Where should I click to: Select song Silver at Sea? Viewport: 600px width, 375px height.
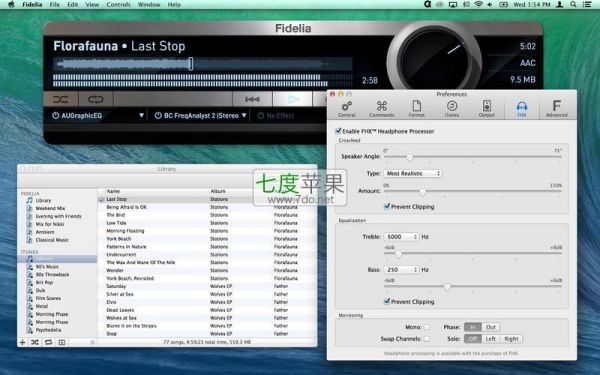point(120,294)
